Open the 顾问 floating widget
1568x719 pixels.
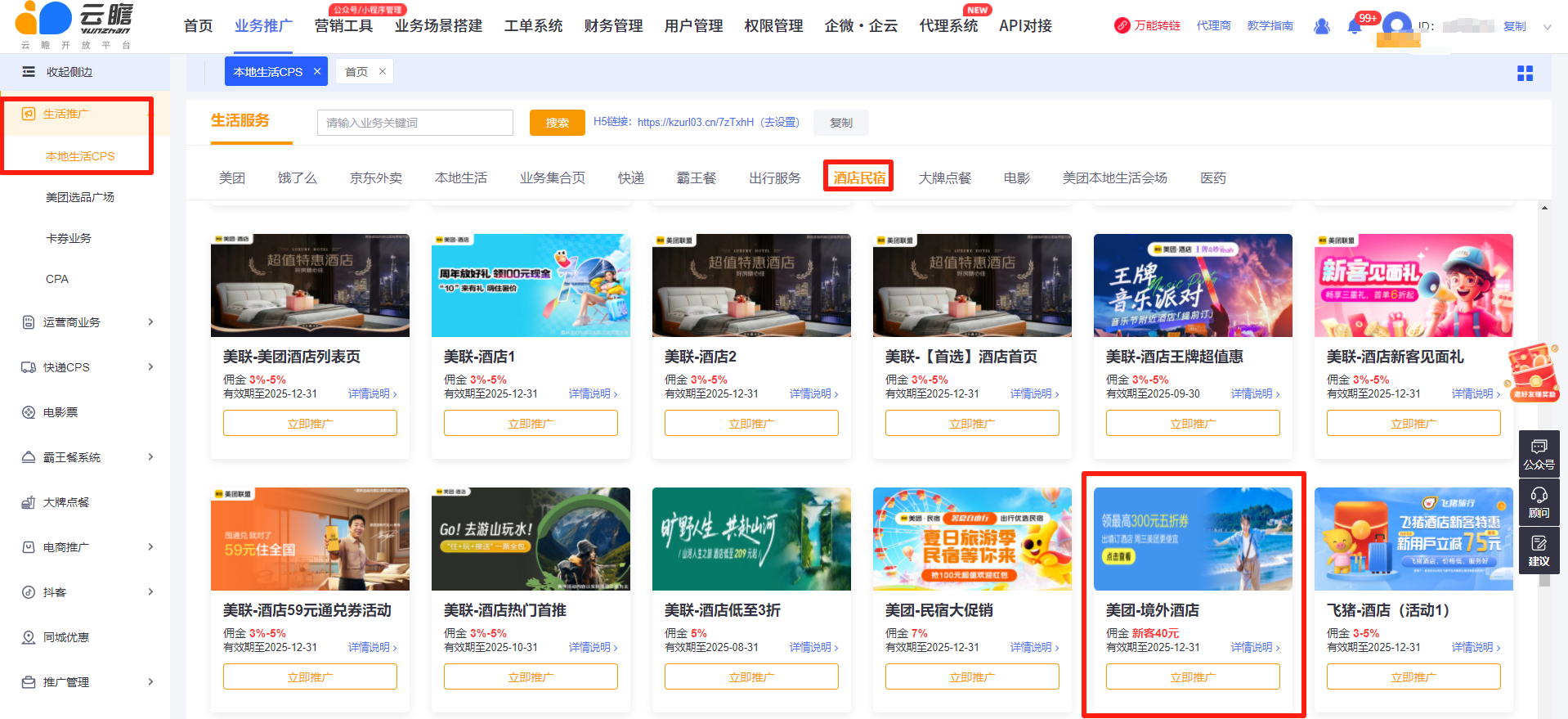point(1539,503)
